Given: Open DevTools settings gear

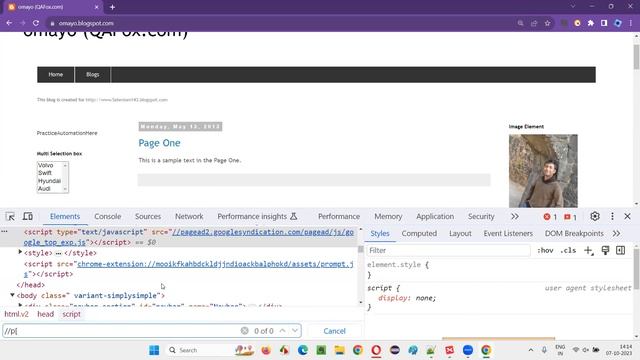Looking at the screenshot, I should coord(595,216).
